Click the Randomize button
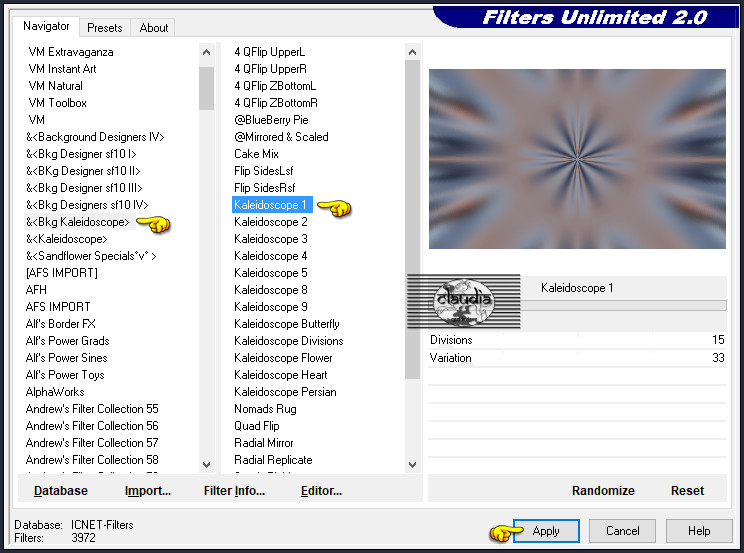 click(x=603, y=490)
